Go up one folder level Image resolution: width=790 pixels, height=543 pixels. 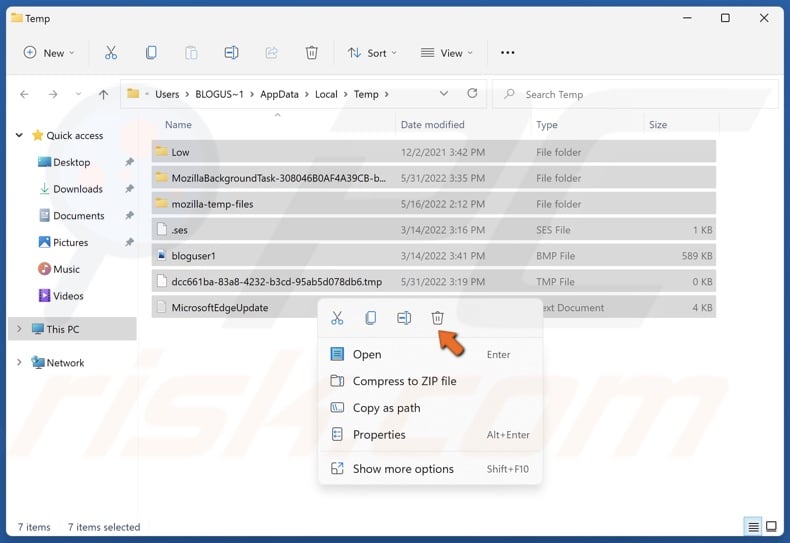click(103, 94)
